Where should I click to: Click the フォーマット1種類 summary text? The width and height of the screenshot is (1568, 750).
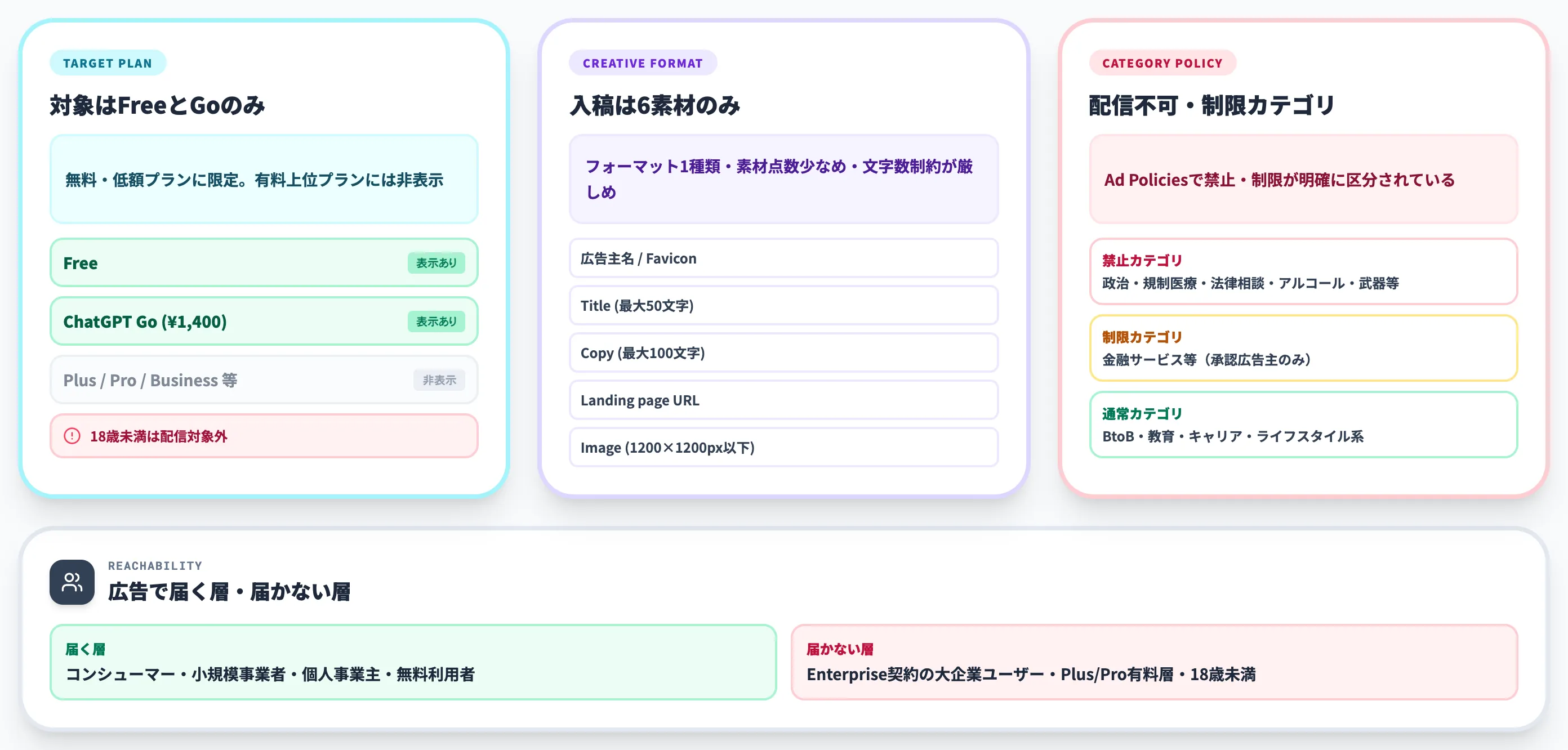[x=778, y=179]
